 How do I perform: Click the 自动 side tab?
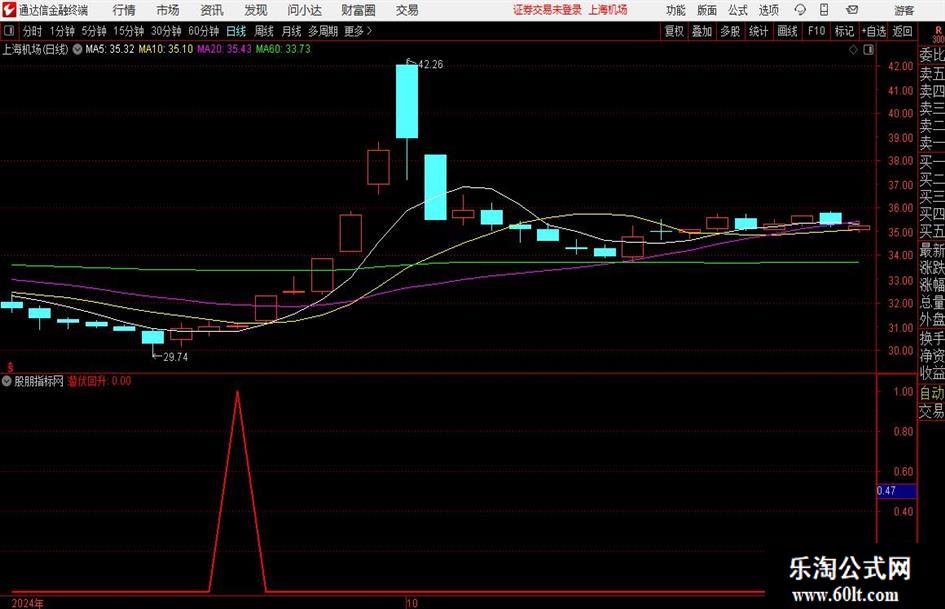[932, 393]
